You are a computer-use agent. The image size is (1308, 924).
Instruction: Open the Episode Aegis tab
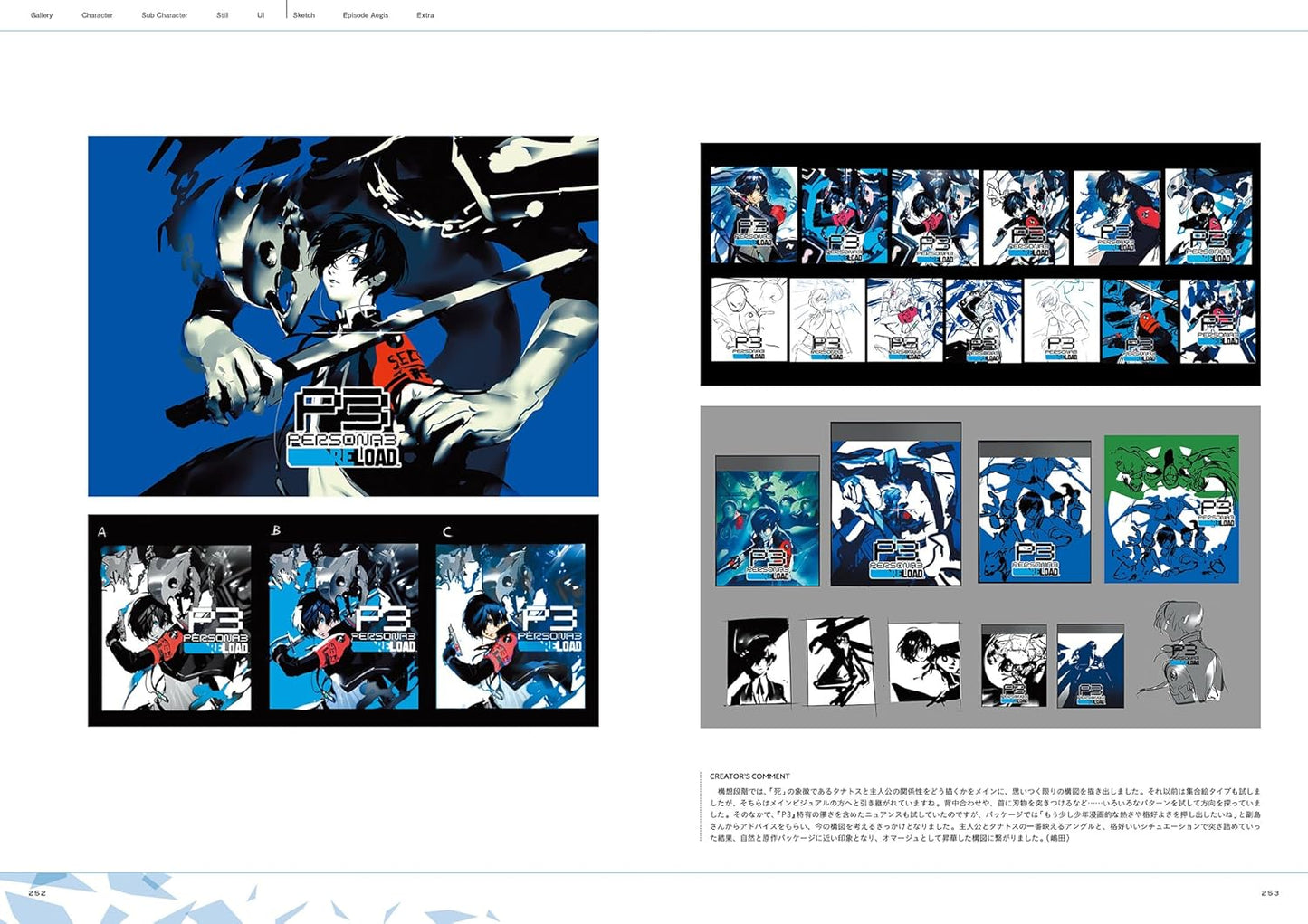(x=365, y=14)
